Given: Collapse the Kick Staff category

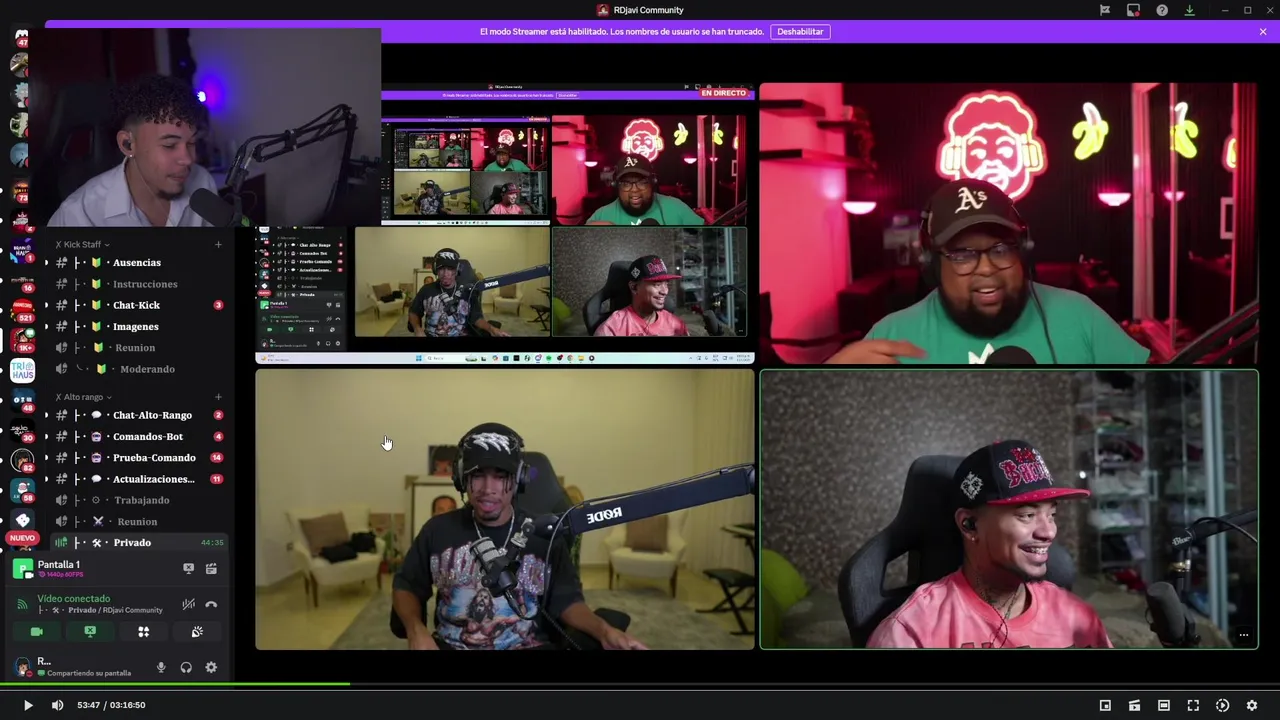Looking at the screenshot, I should pyautogui.click(x=82, y=244).
